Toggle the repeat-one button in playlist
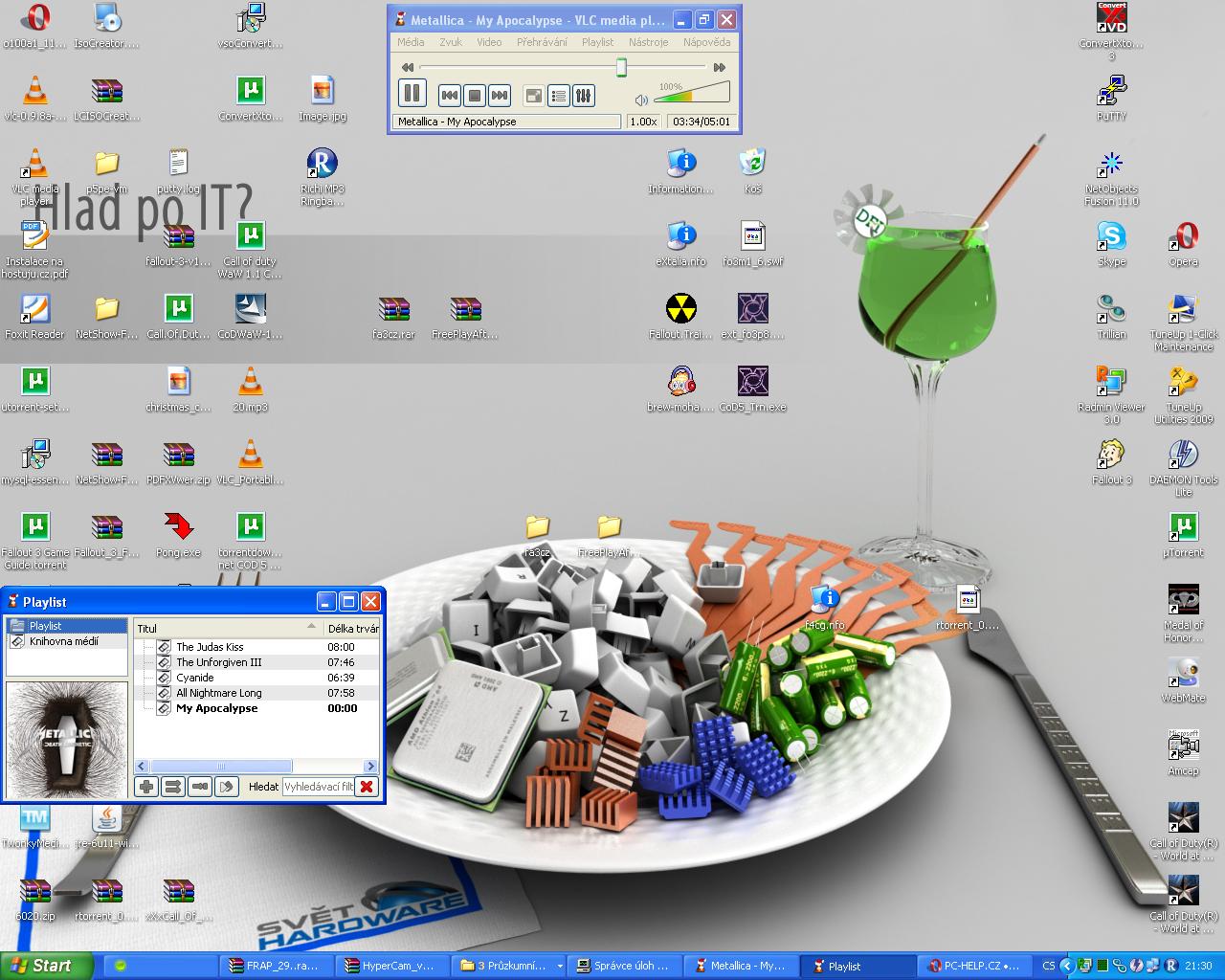 [200, 787]
